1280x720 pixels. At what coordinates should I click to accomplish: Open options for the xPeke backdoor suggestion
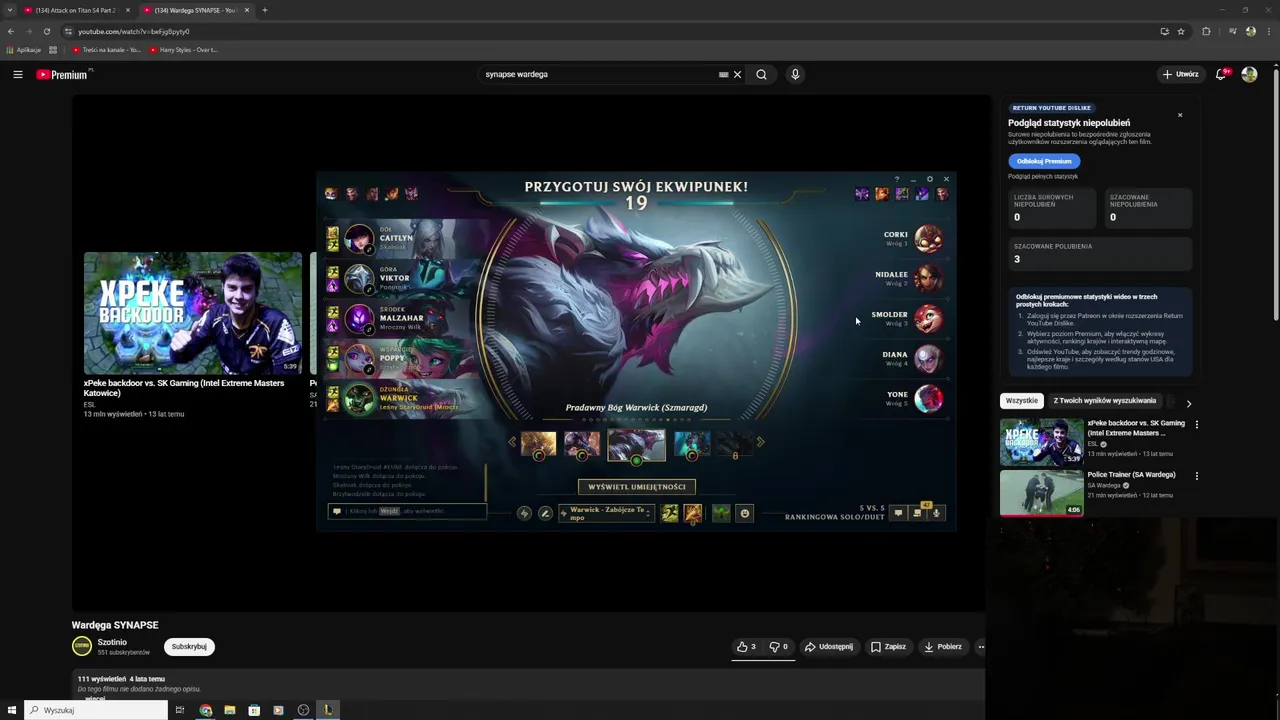1196,424
